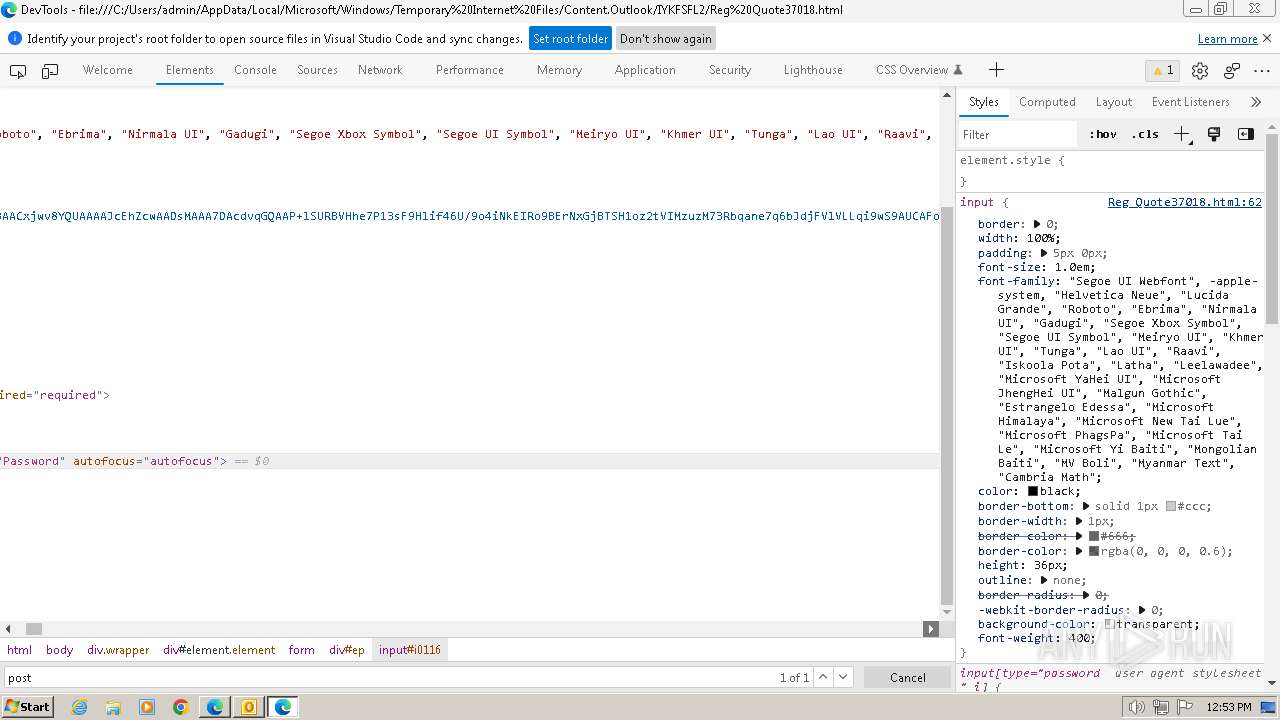Switch to Network tab

click(x=380, y=70)
